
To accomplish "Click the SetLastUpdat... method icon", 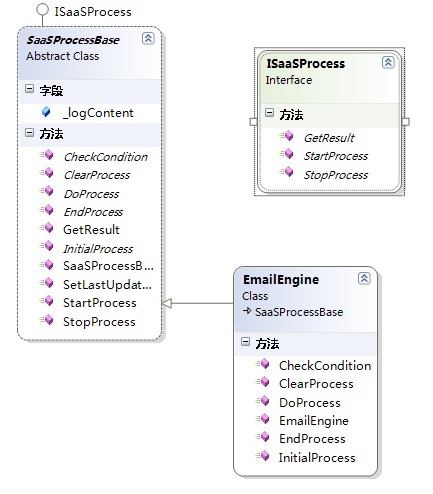I will pyautogui.click(x=46, y=283).
